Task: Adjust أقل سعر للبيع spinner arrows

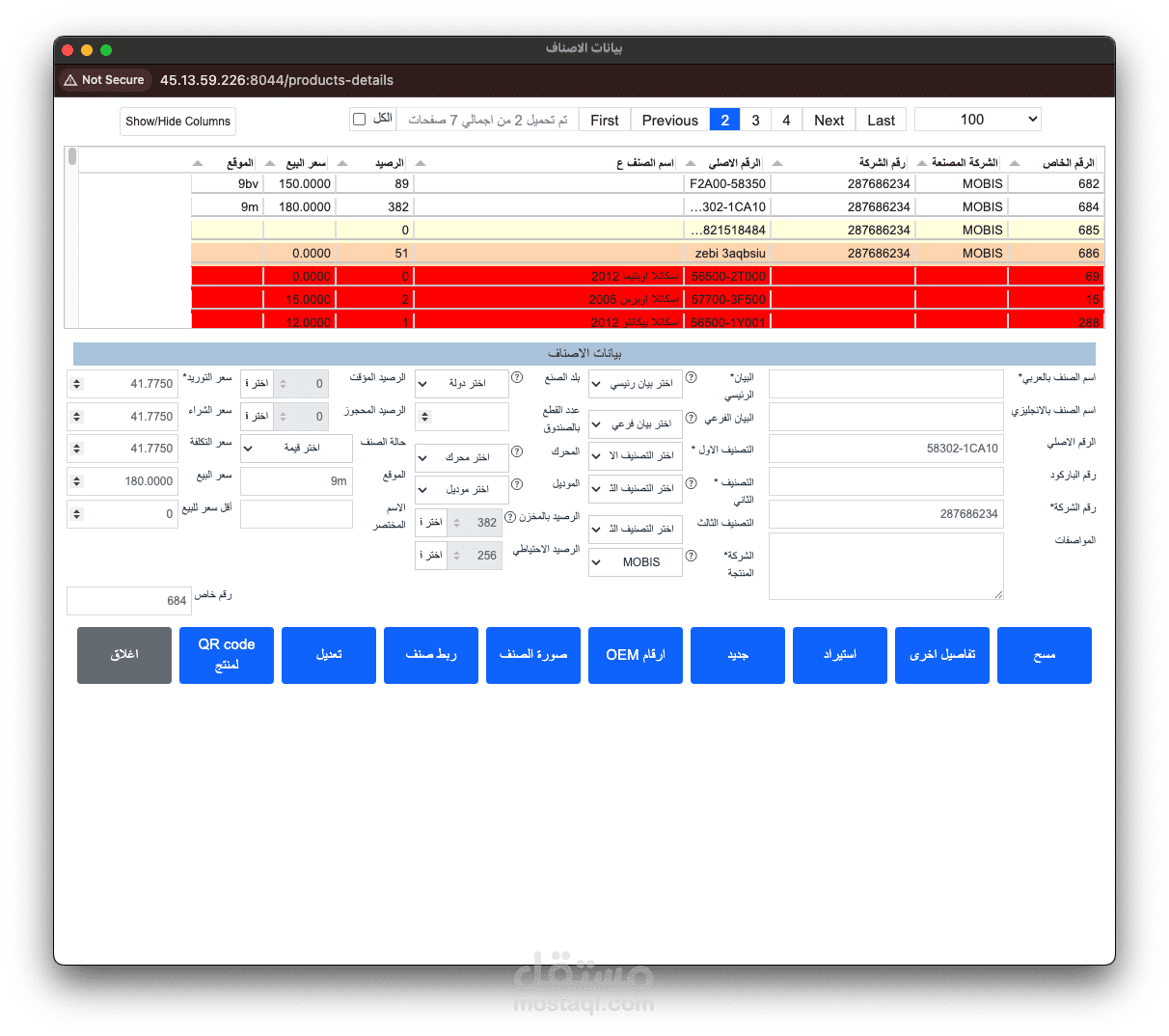Action: pos(77,514)
